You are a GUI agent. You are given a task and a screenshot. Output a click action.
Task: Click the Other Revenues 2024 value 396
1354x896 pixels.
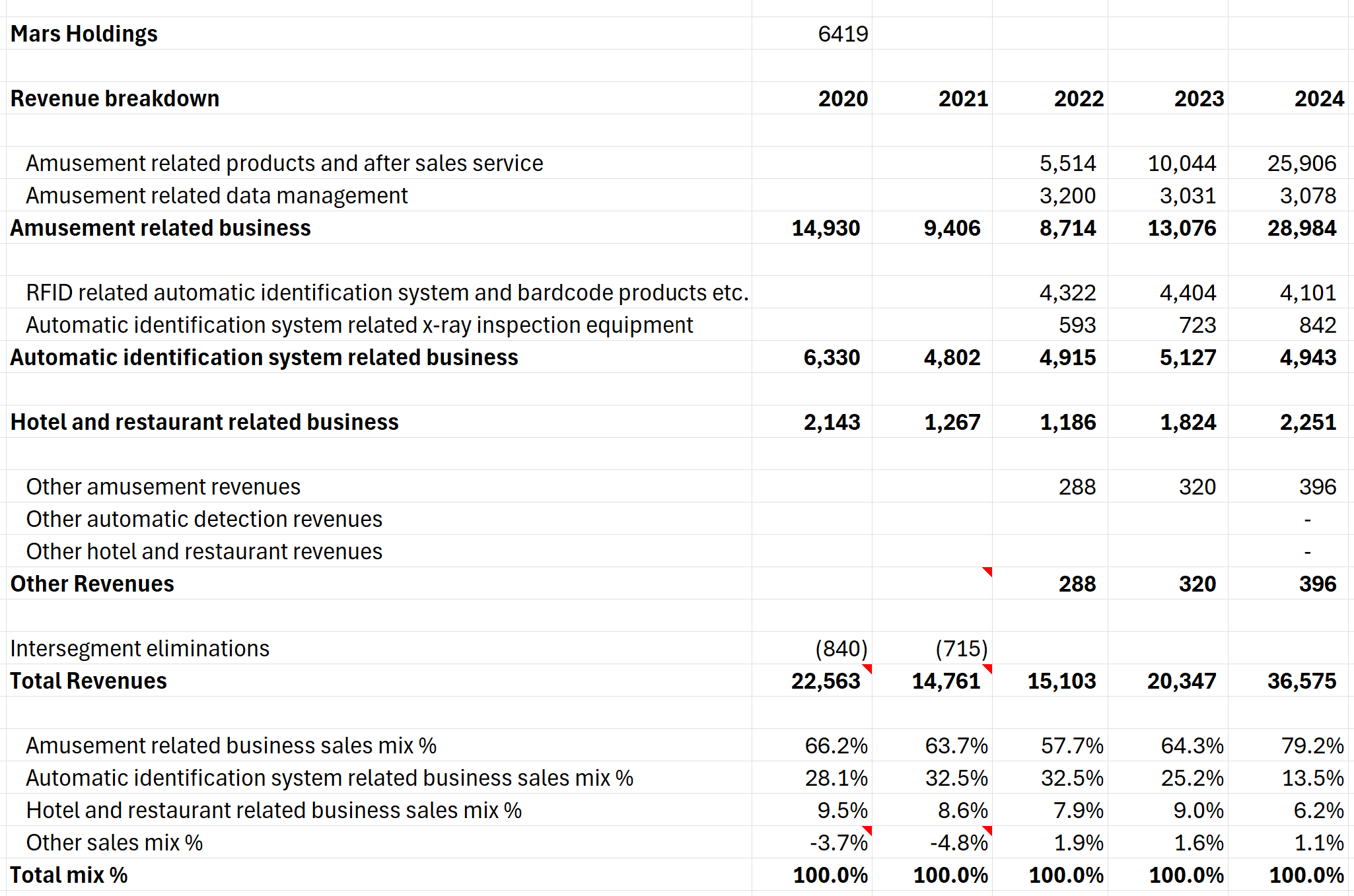(x=1317, y=584)
